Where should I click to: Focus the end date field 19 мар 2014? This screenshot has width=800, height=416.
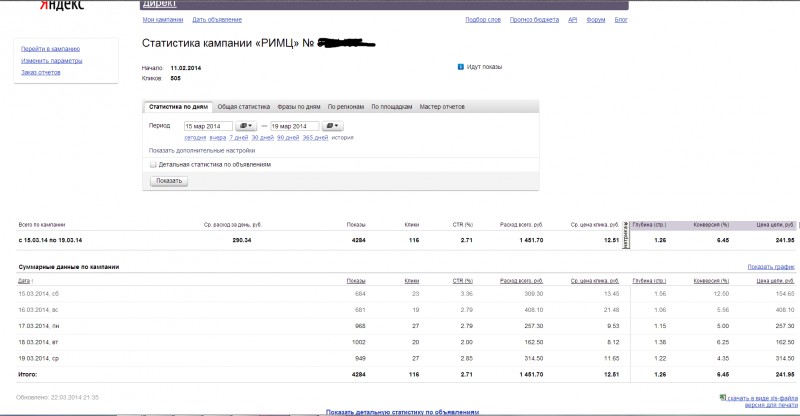pyautogui.click(x=294, y=126)
